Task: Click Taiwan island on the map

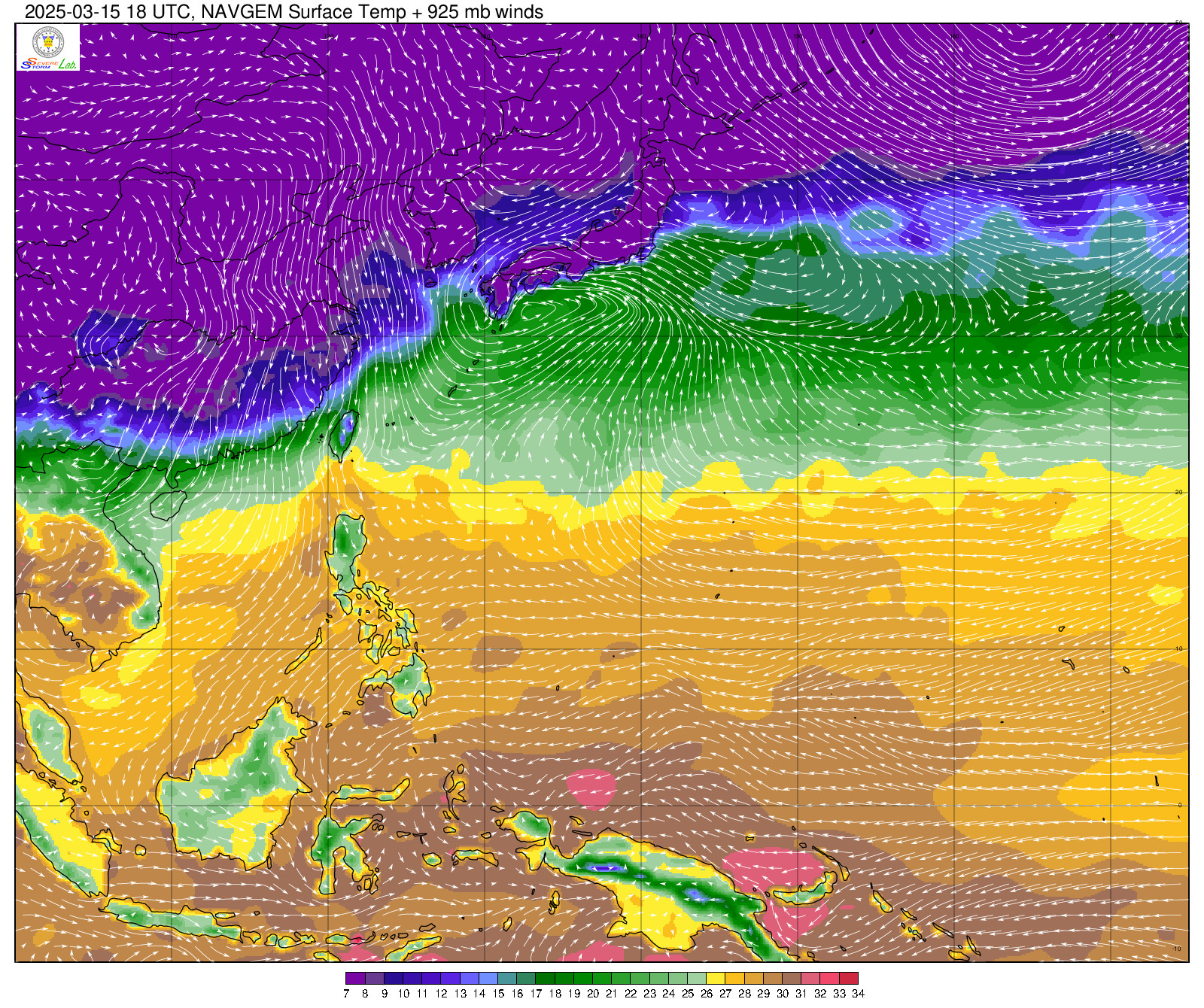Action: tap(343, 433)
